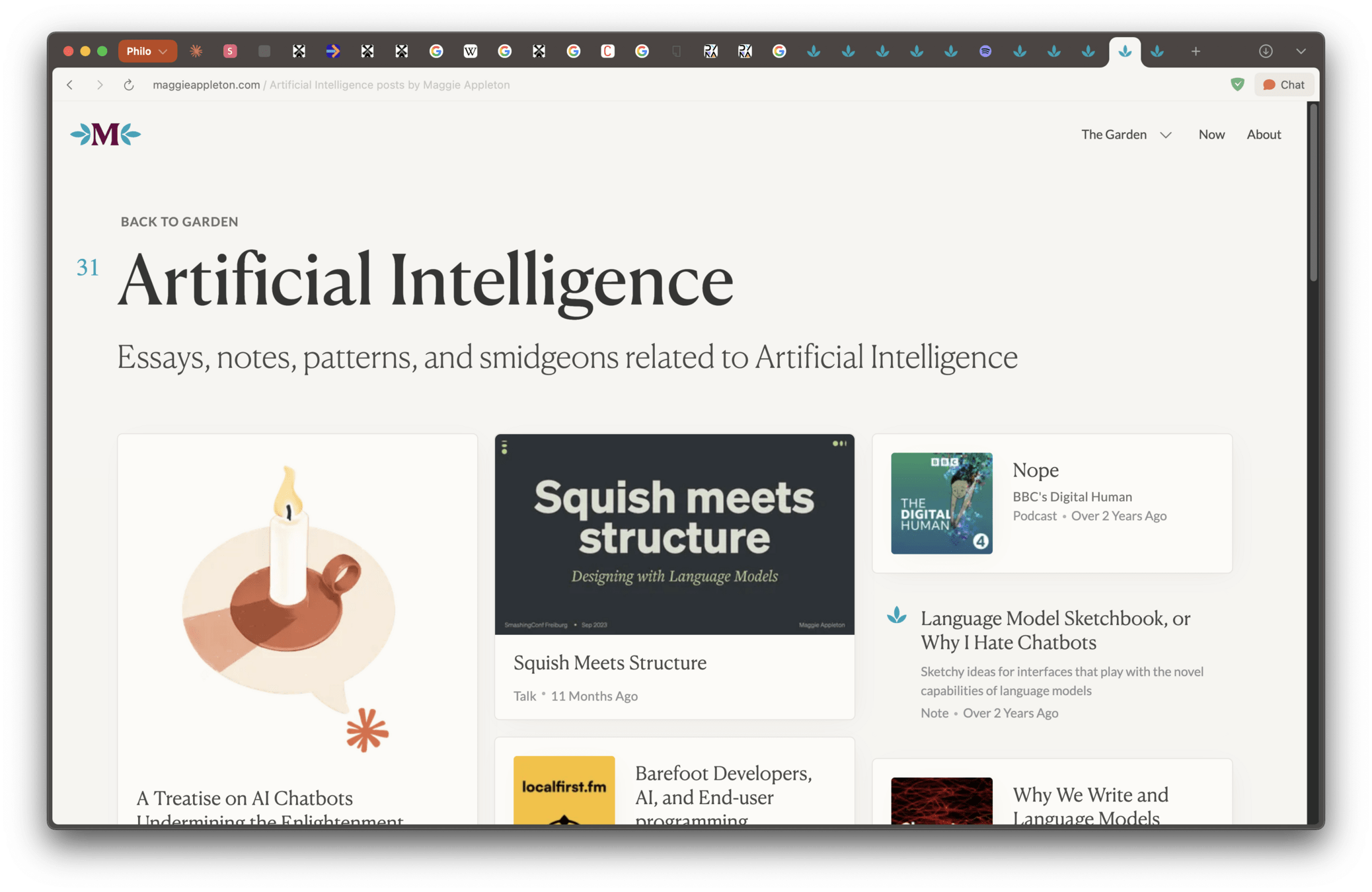Click the reload page icon
Image resolution: width=1372 pixels, height=892 pixels.
[x=129, y=85]
